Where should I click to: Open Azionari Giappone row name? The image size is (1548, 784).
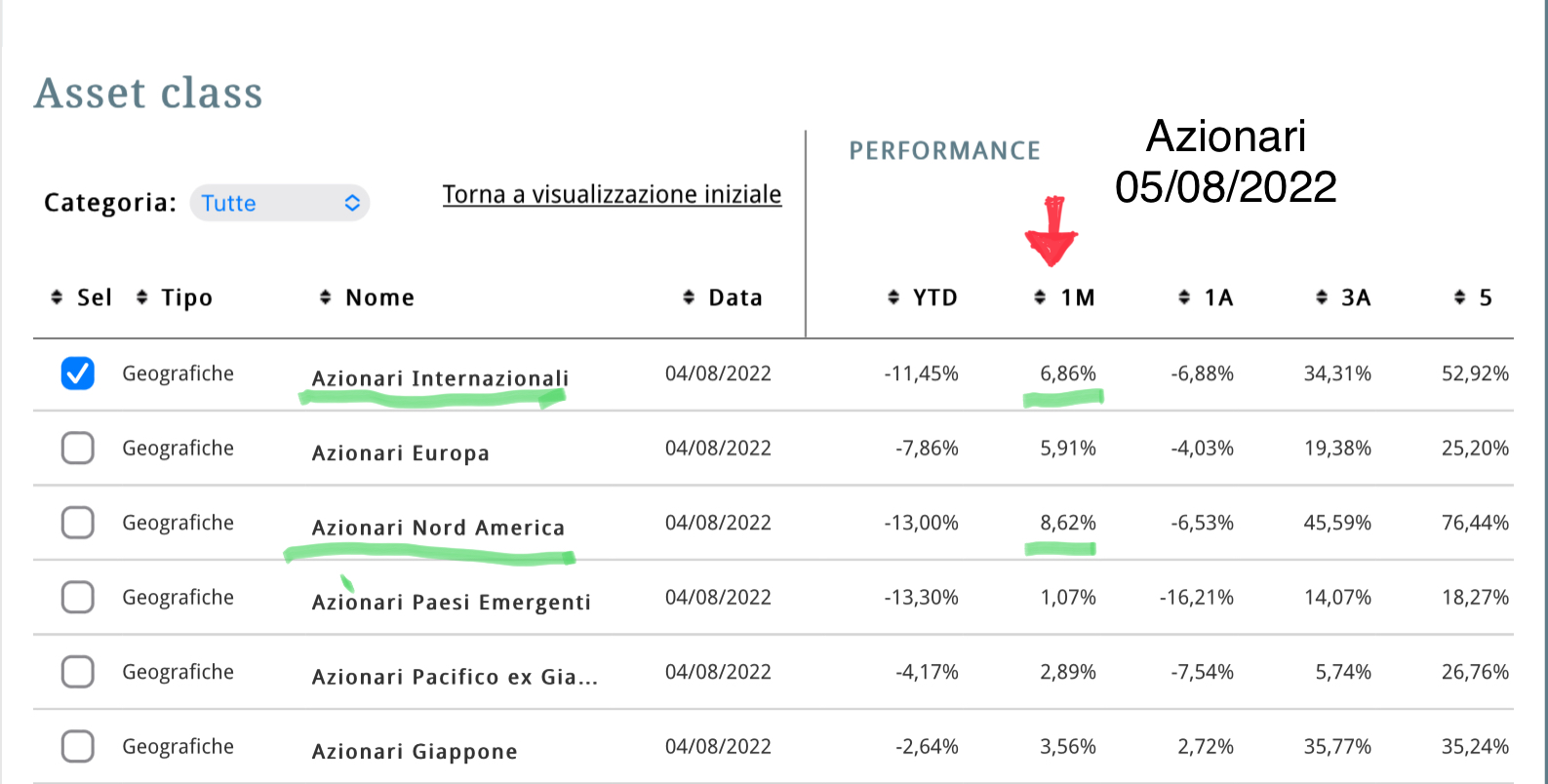click(x=415, y=752)
